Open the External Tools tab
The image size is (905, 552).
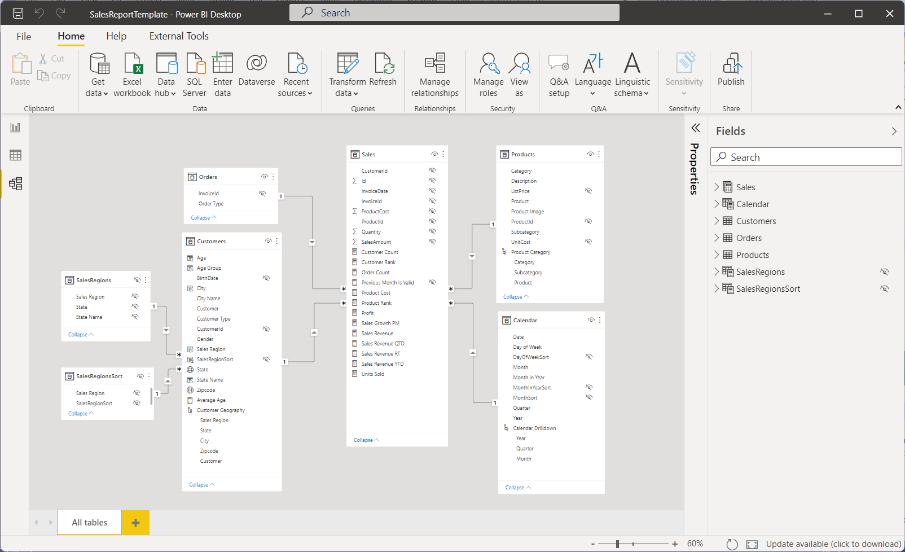(x=179, y=36)
